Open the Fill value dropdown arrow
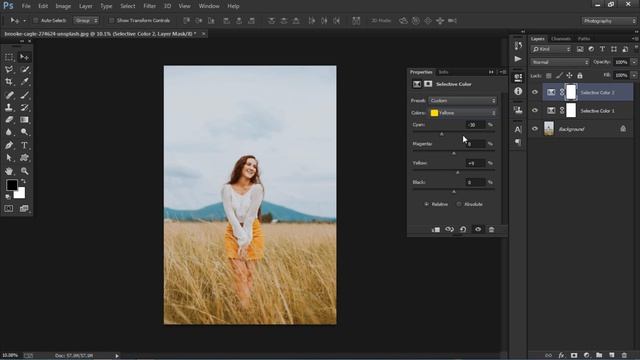Image resolution: width=640 pixels, height=360 pixels. [x=634, y=76]
